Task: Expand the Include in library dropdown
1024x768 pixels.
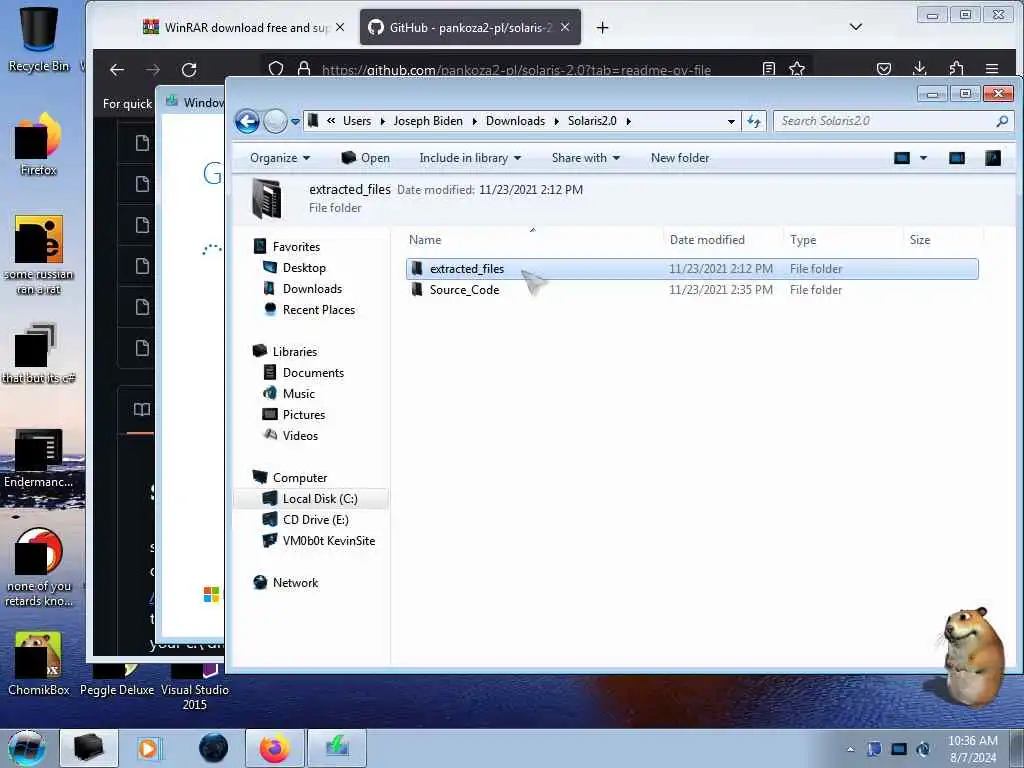Action: tap(470, 158)
